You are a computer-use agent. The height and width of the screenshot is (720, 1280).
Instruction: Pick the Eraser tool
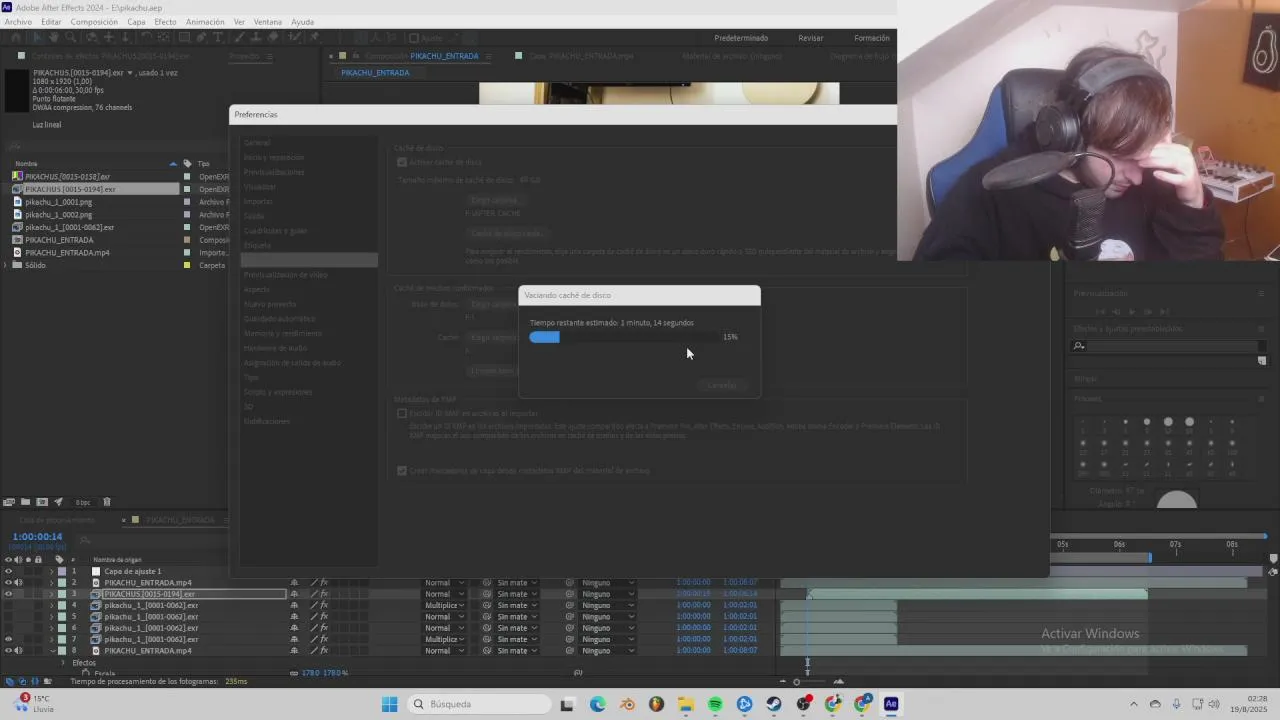click(x=273, y=38)
